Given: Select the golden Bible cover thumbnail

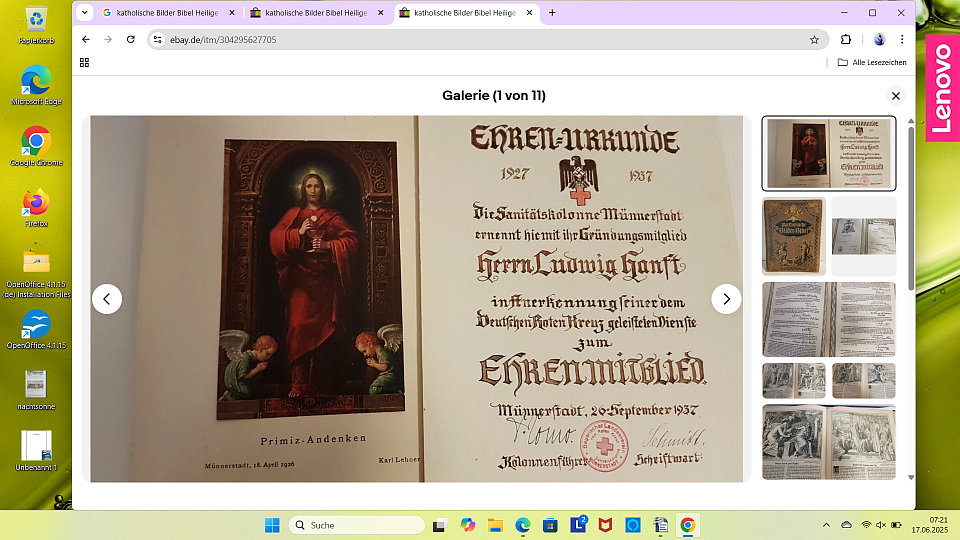Looking at the screenshot, I should tap(793, 236).
